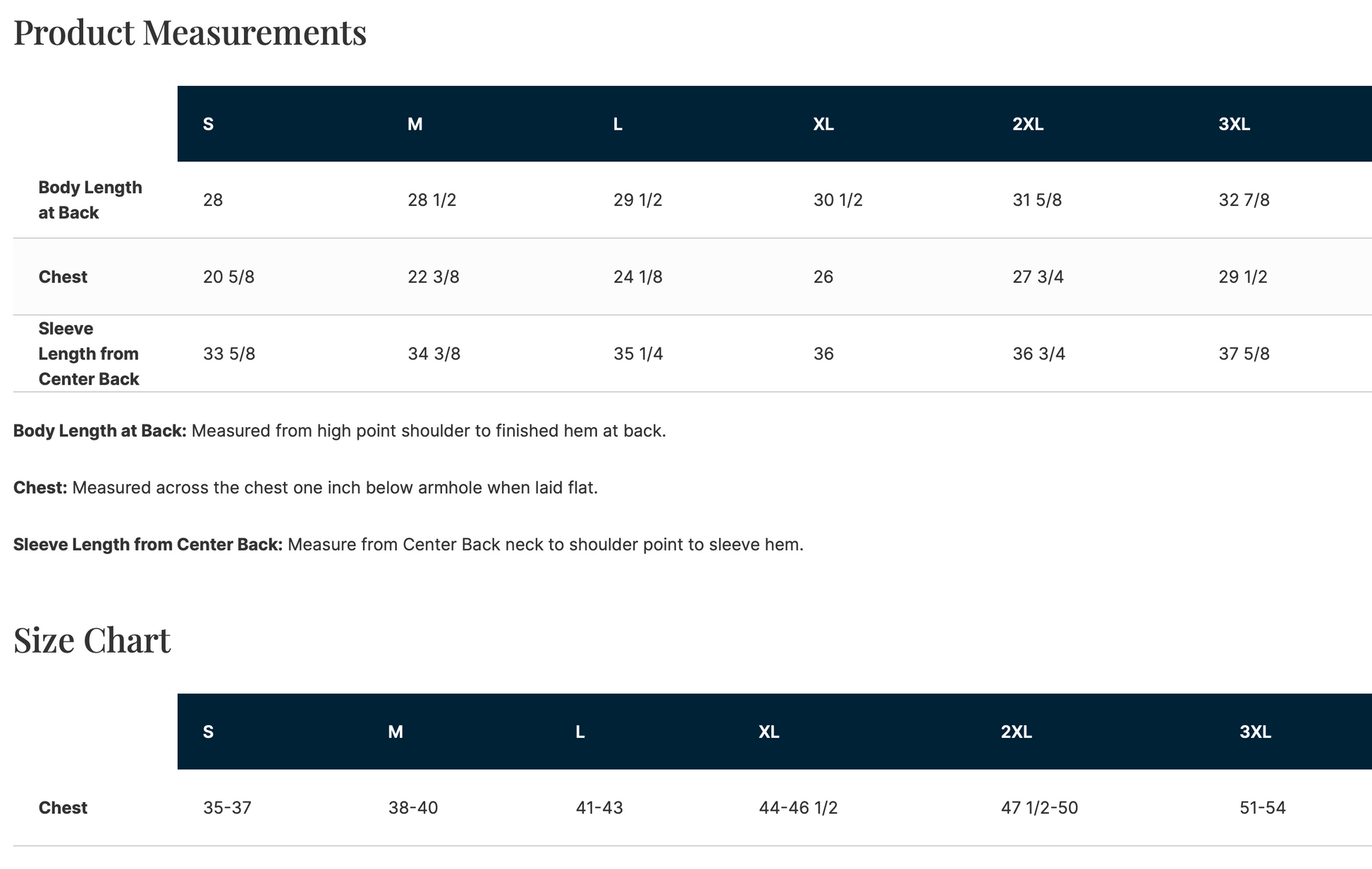Click the bold Body Length at Back: definition label

coord(99,431)
